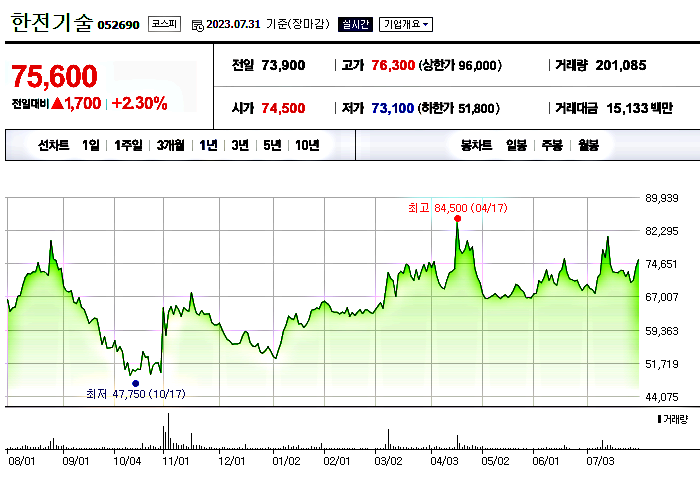Click the 08/01 date axis label
This screenshot has width=700, height=484.
click(x=21, y=461)
